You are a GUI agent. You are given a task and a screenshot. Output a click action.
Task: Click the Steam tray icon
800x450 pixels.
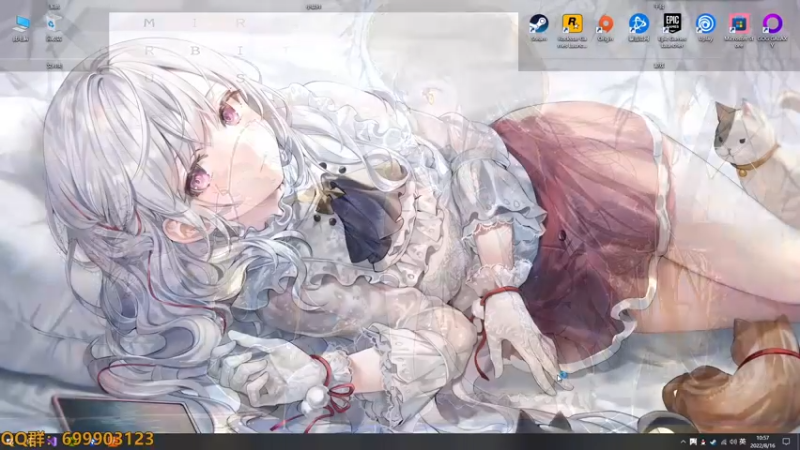713,442
